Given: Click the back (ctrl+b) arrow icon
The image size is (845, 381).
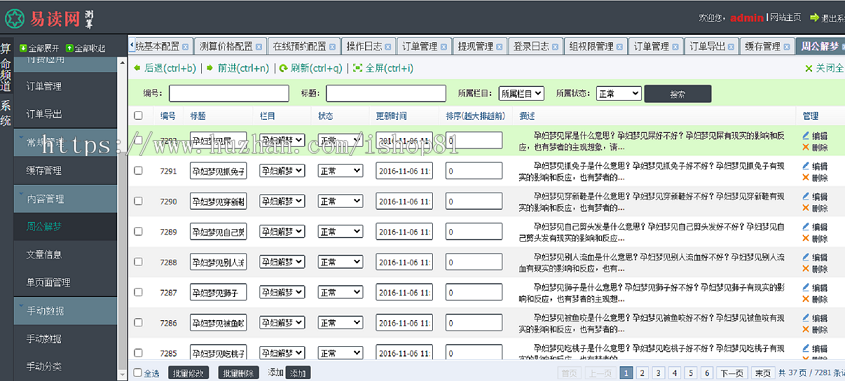Looking at the screenshot, I should [x=137, y=68].
